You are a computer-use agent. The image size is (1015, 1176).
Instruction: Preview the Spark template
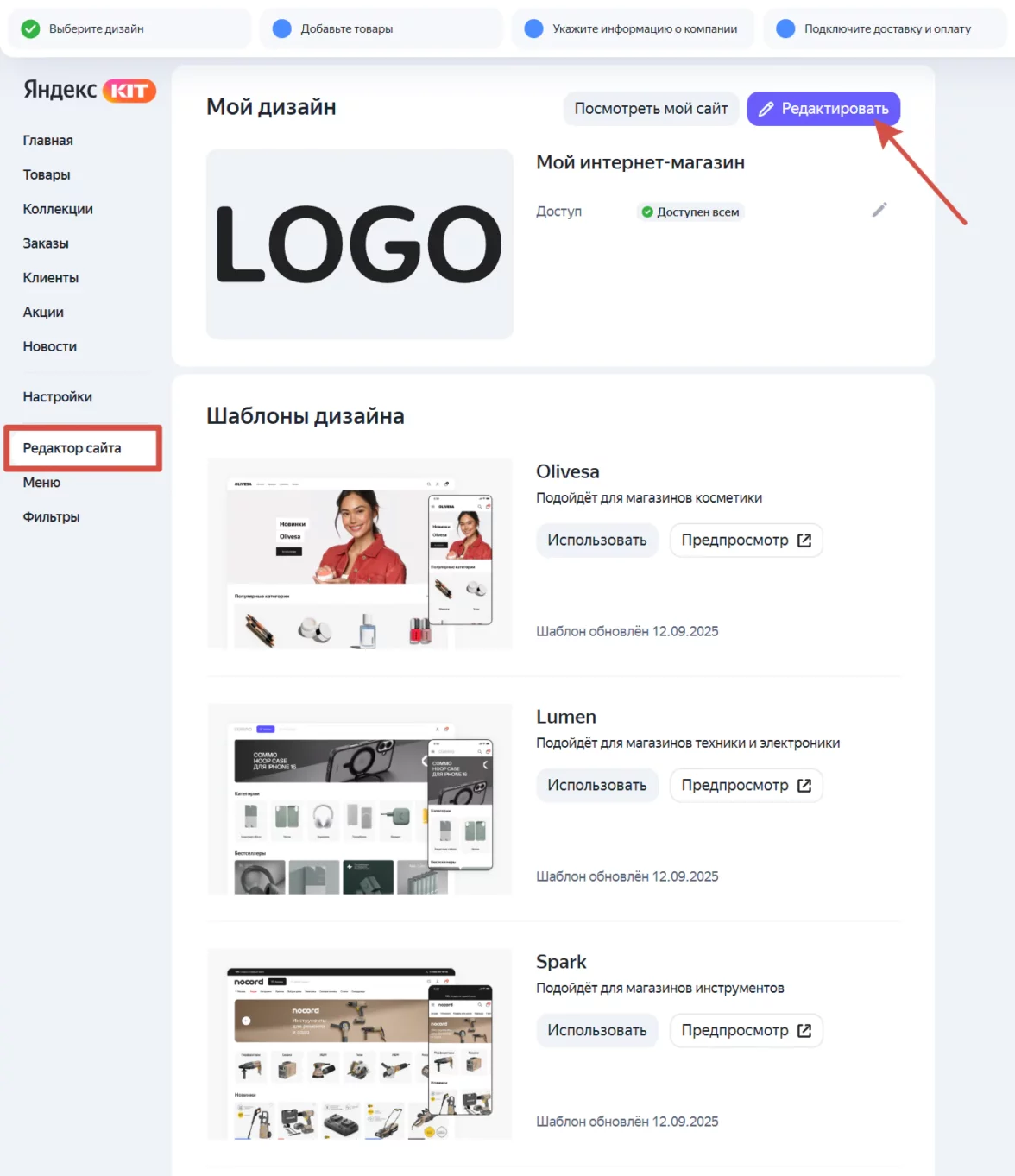[747, 1031]
